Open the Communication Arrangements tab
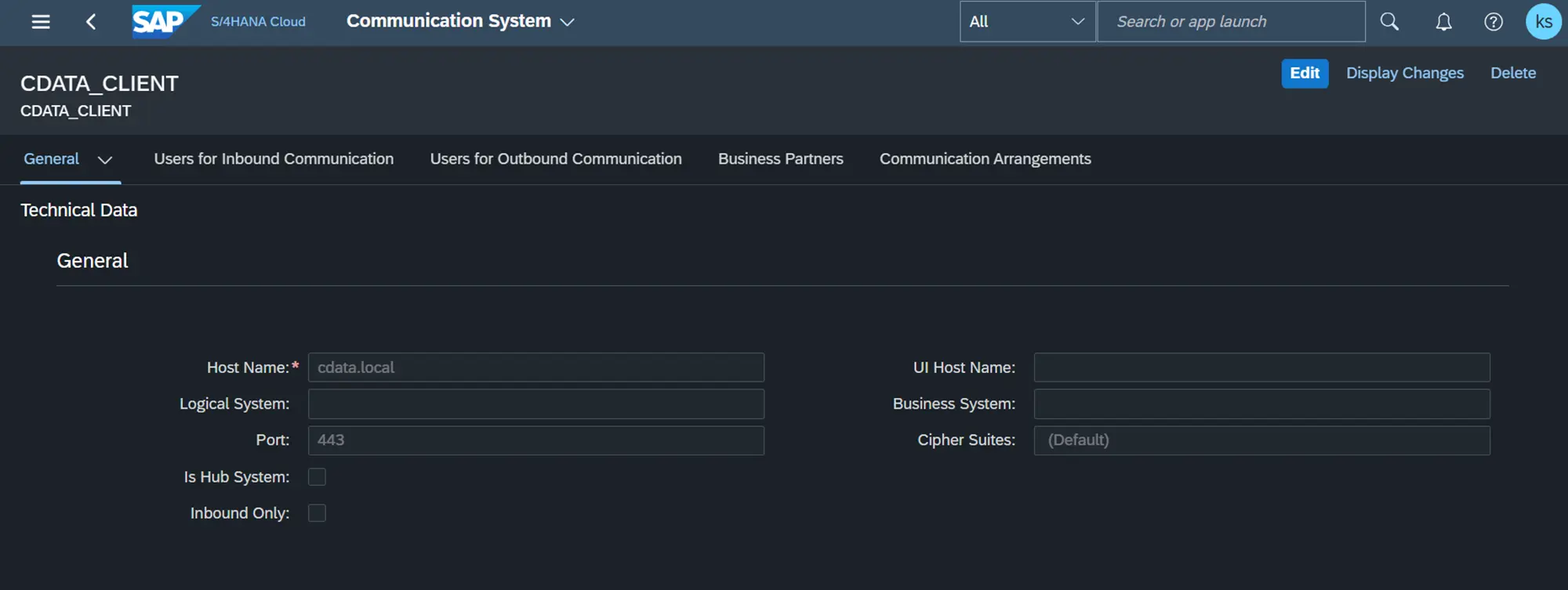Viewport: 1568px width, 590px height. point(985,159)
